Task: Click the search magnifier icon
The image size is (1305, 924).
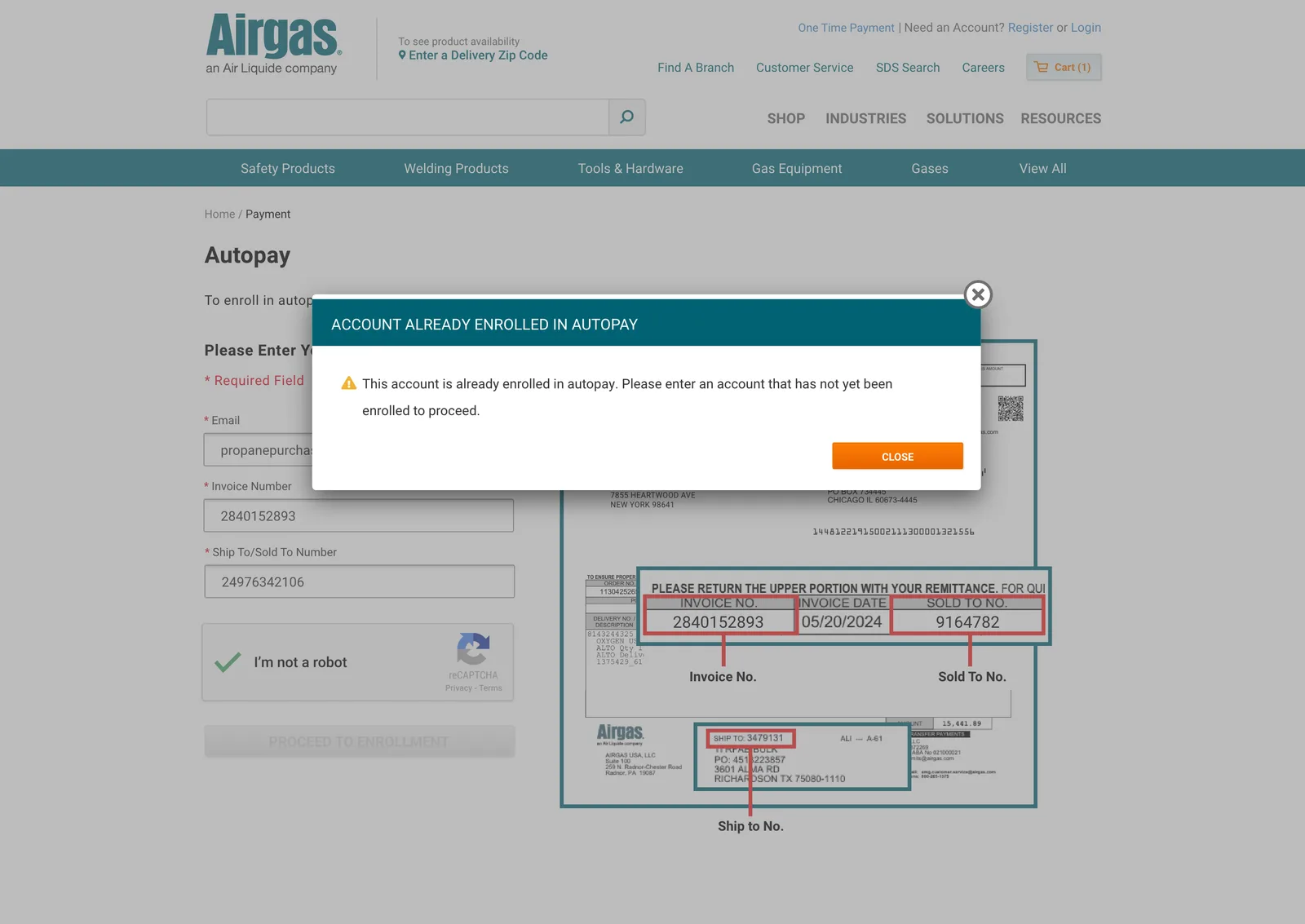Action: (626, 117)
